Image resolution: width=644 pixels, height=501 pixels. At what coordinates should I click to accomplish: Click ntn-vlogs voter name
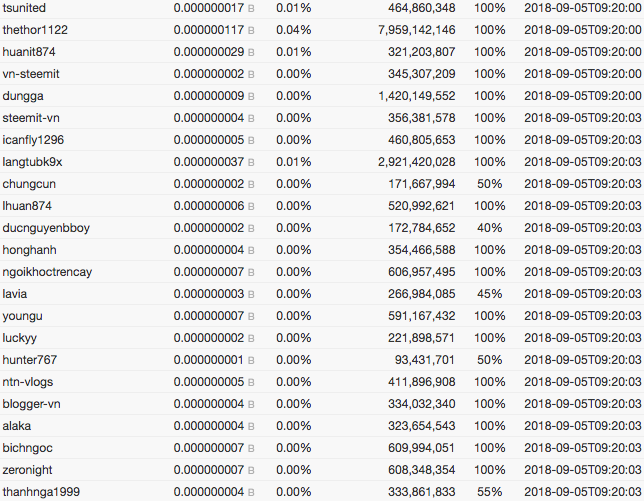pyautogui.click(x=28, y=382)
